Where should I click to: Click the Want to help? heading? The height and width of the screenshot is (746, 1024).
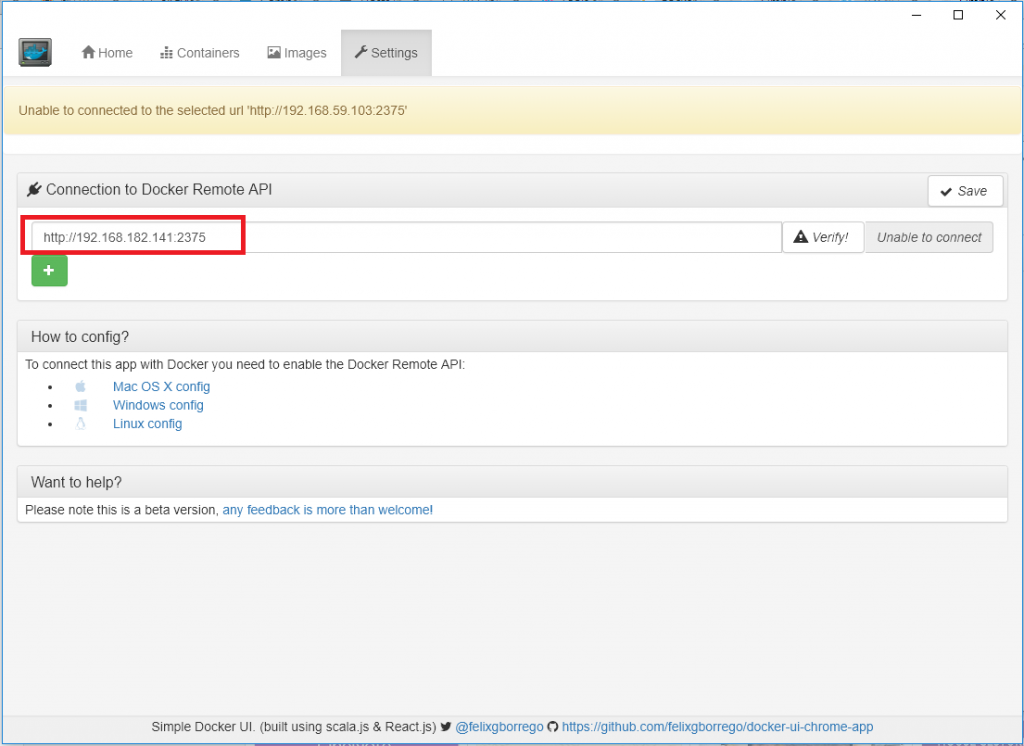click(x=76, y=482)
